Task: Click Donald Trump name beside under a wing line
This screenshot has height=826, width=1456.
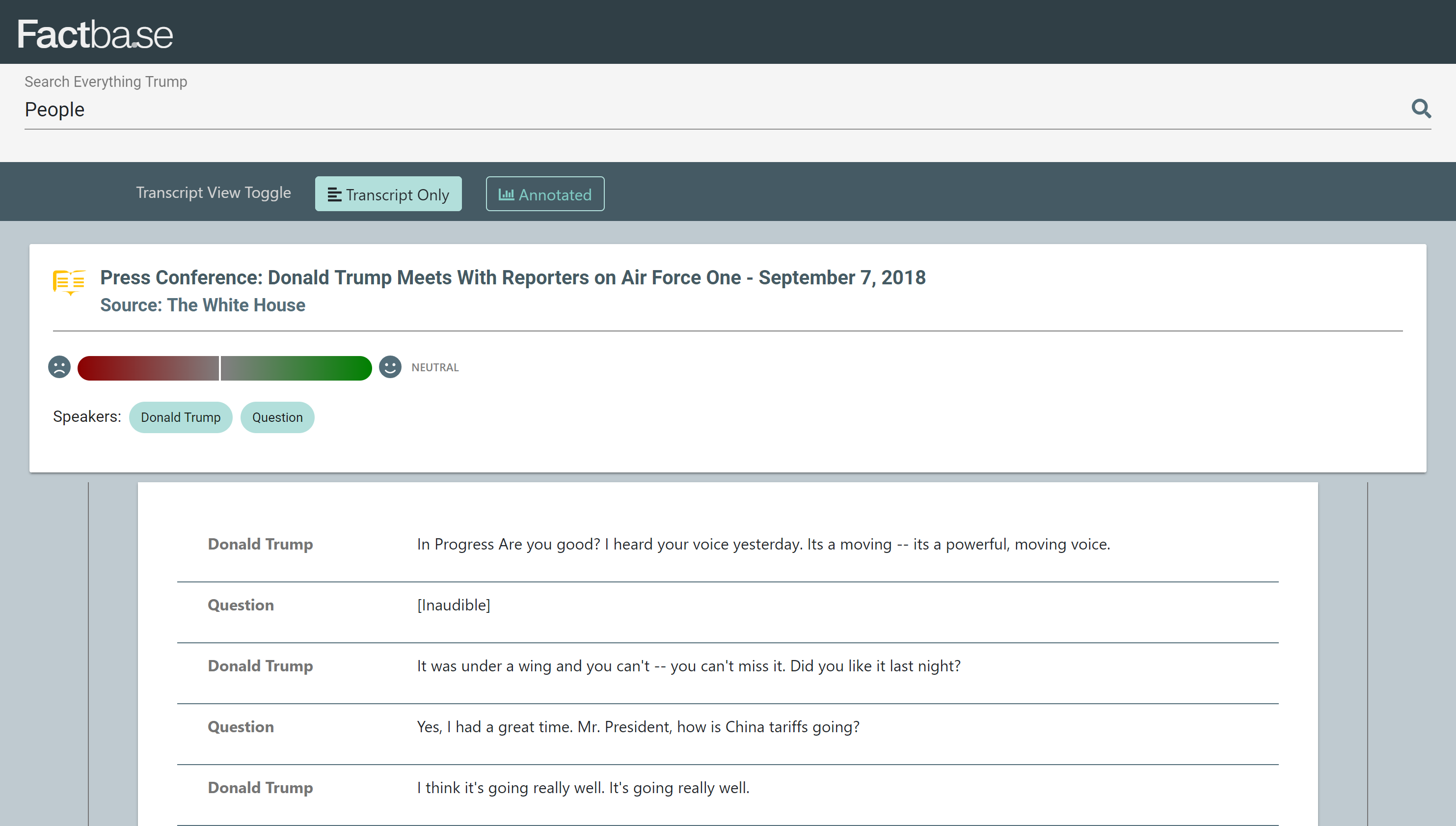Action: (260, 665)
